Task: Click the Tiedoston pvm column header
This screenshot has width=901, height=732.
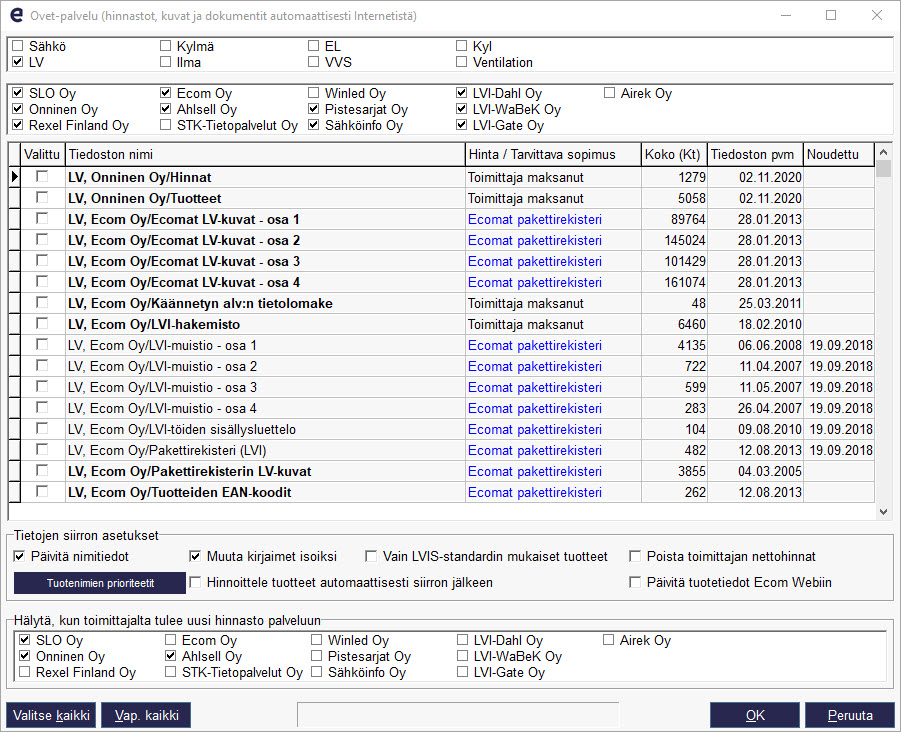Action: click(x=755, y=155)
